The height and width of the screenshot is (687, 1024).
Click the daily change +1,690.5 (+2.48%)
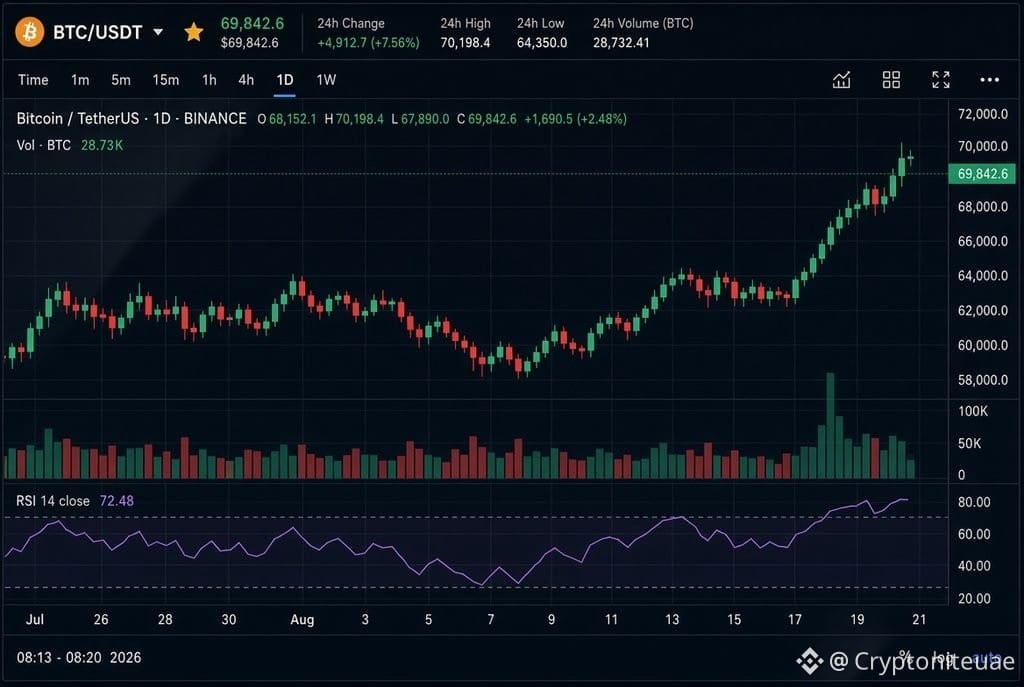click(575, 119)
